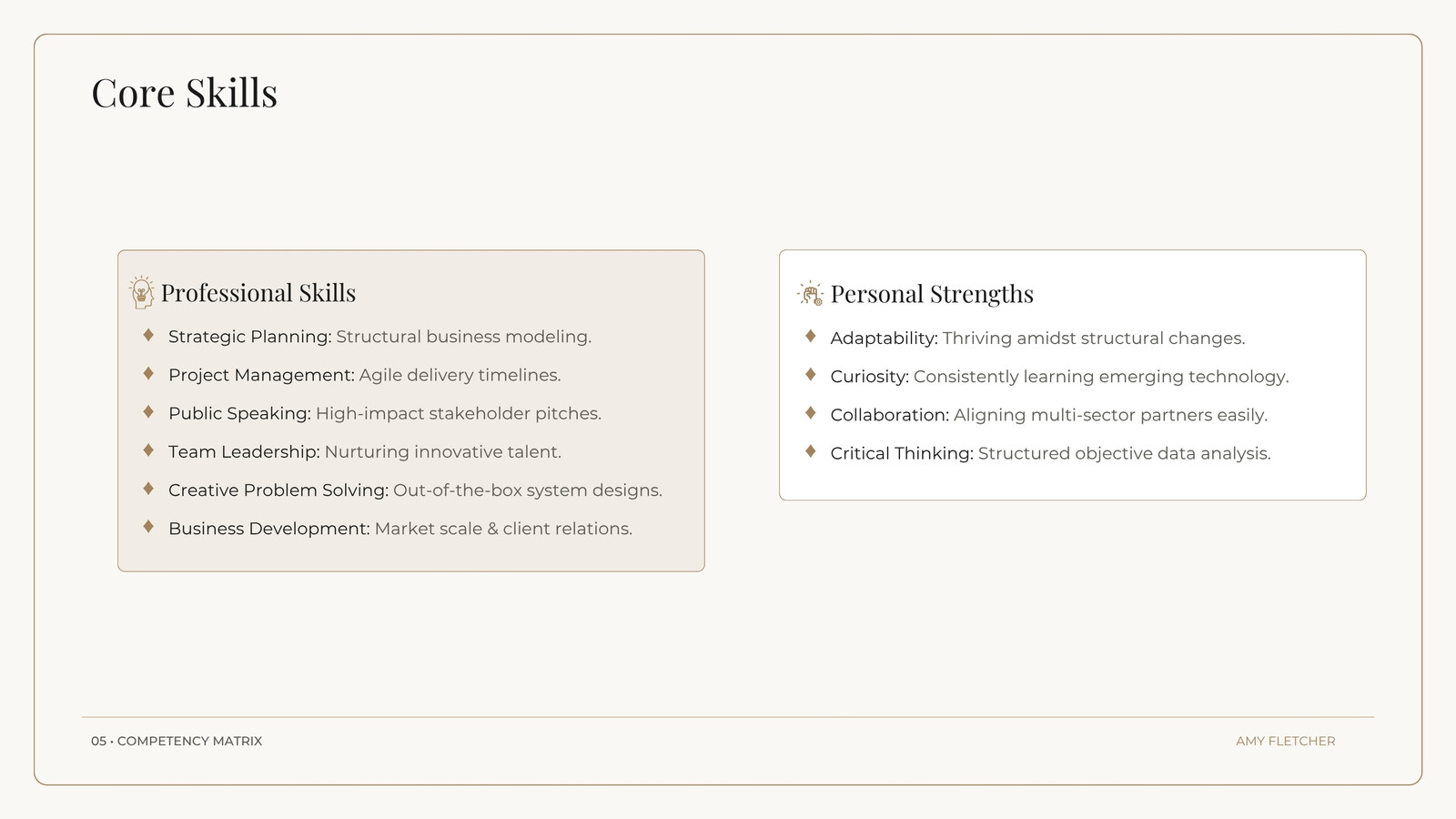Click the diamond bullet before Team Leadership
This screenshot has height=819, width=1456.
148,450
